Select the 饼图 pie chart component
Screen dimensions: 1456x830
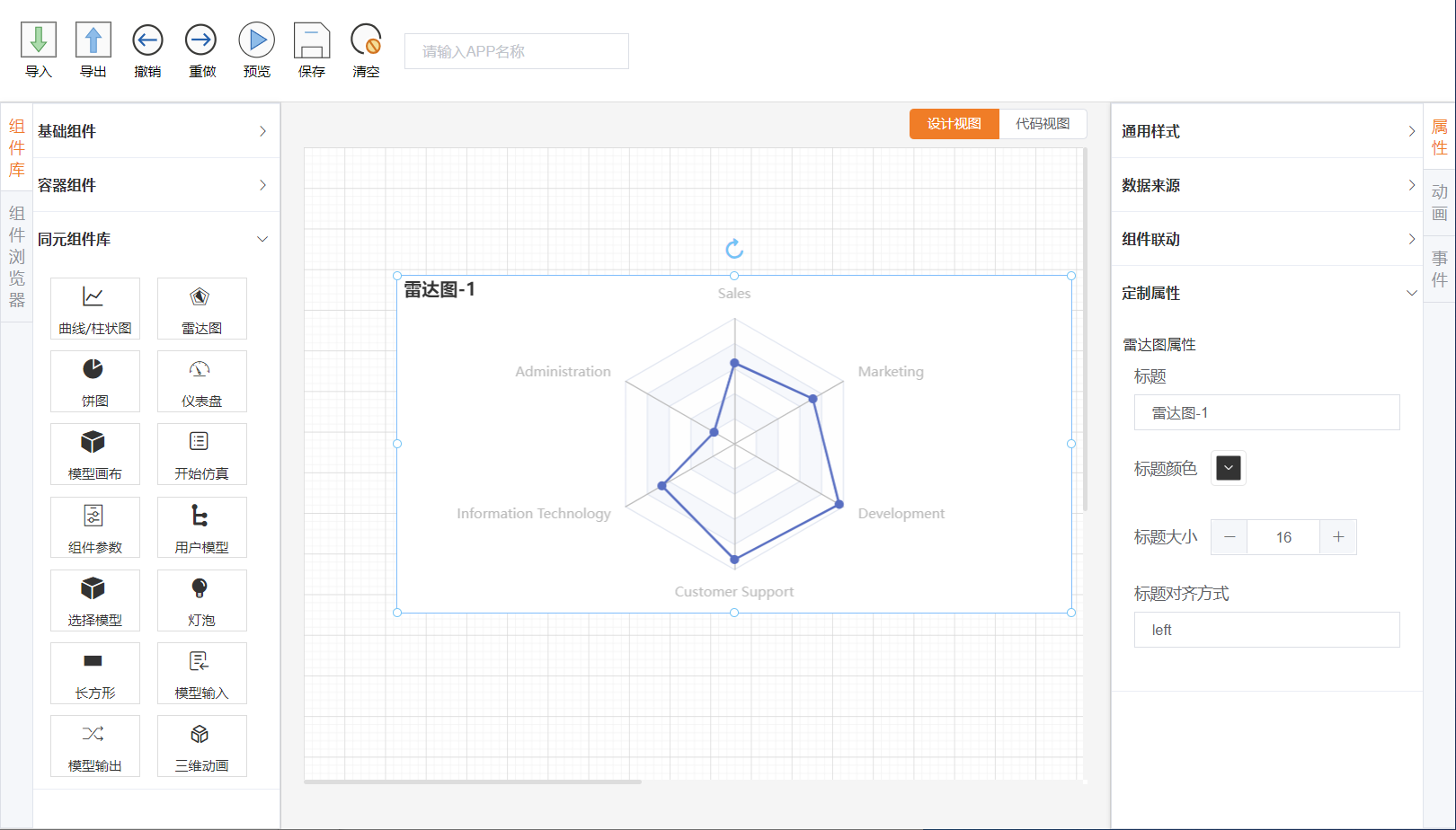[95, 381]
